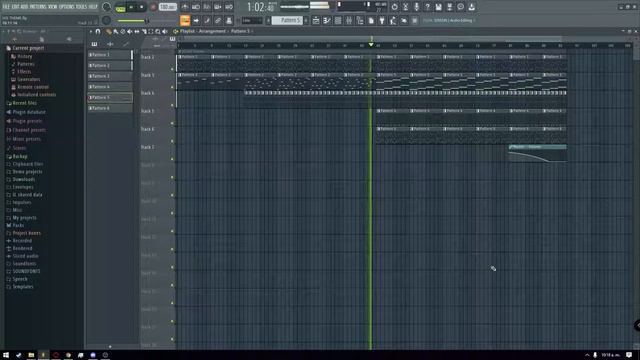The image size is (640, 360).
Task: Click the main pitch knob
Action: [107, 20]
